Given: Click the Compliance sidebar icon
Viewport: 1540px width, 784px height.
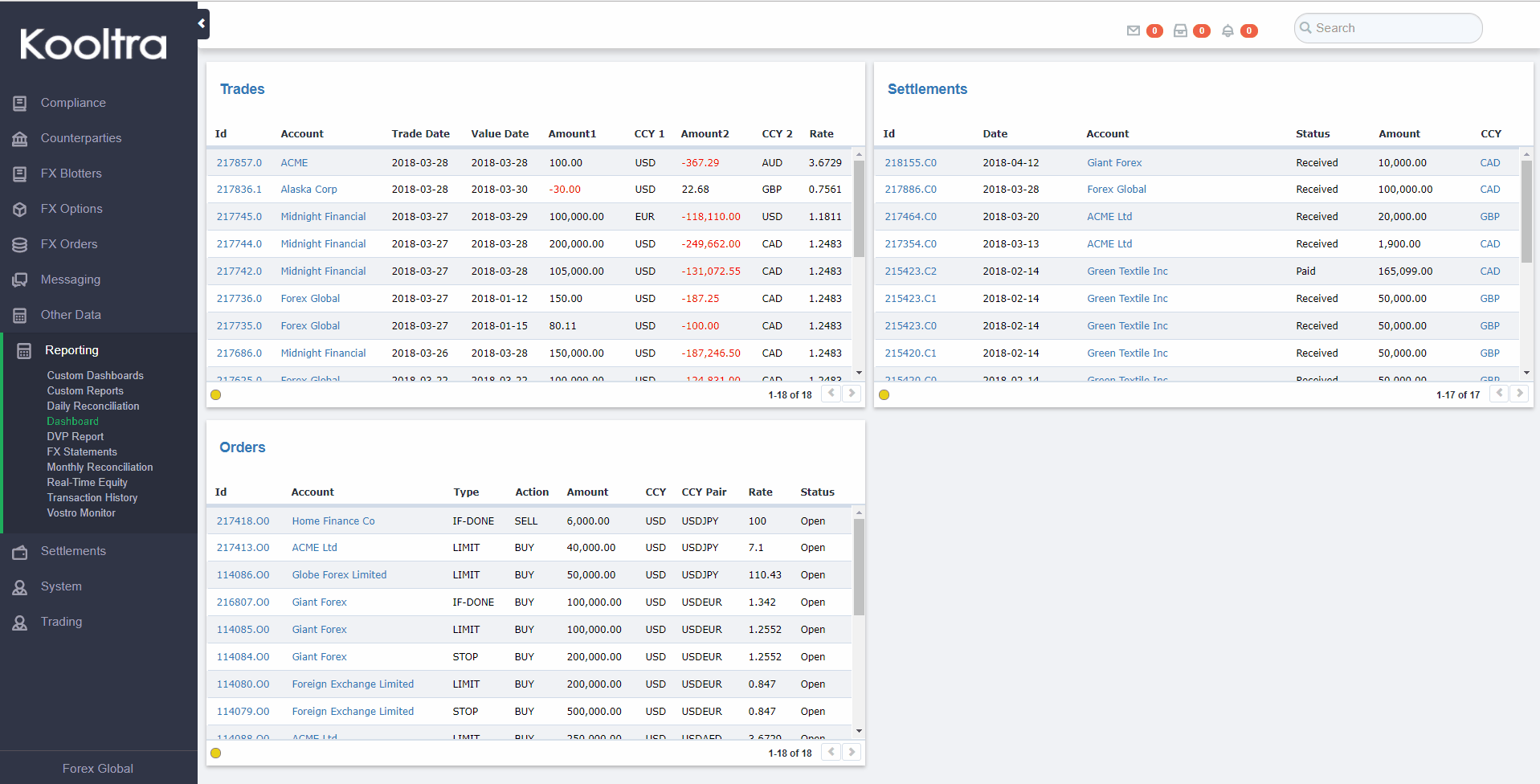Looking at the screenshot, I should 20,103.
